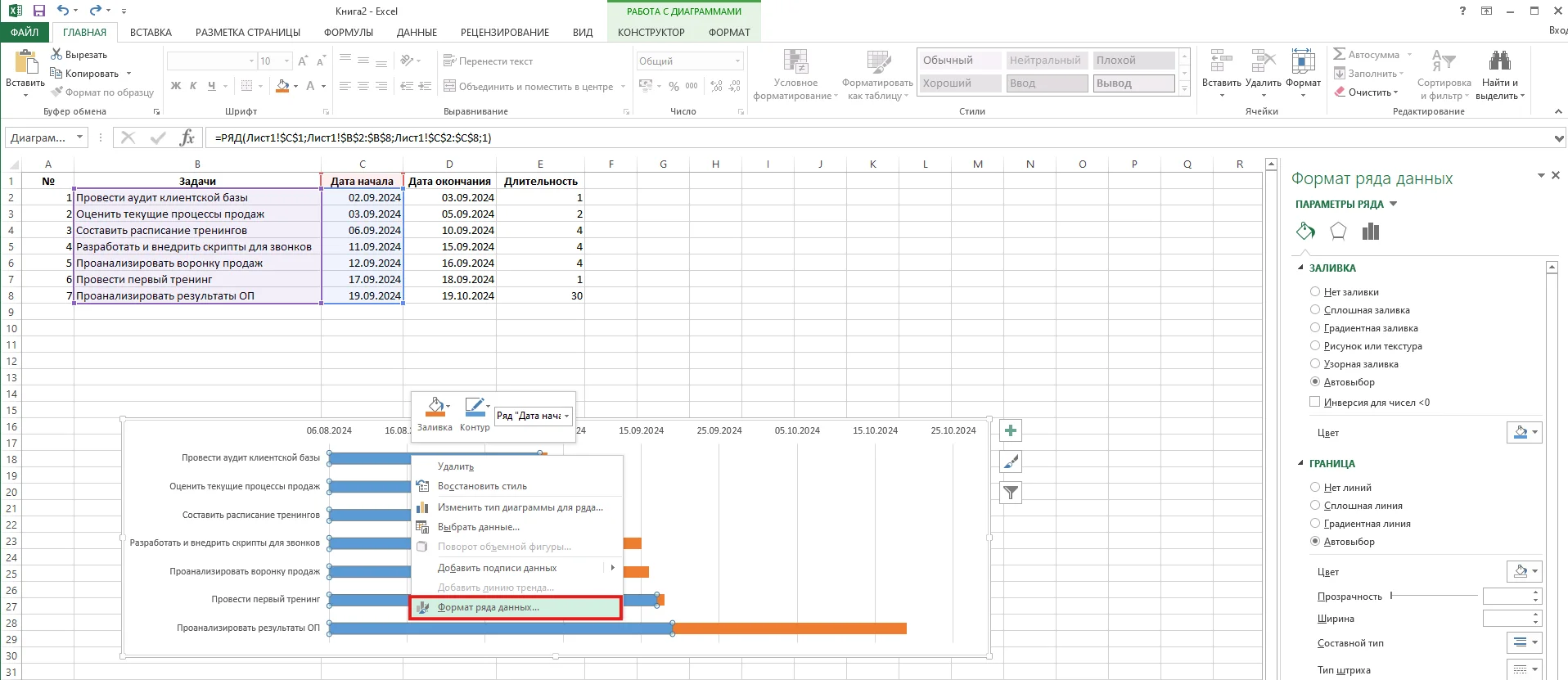The height and width of the screenshot is (680, 1568).
Task: Click the Save icon in the quick access toolbar
Action: pyautogui.click(x=38, y=11)
